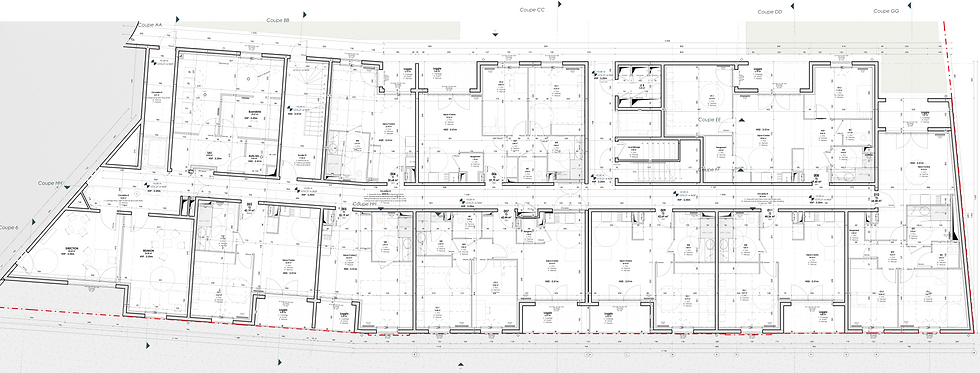980x373 pixels.
Task: Select the 'DIRECTION' room label
Action: click(71, 248)
